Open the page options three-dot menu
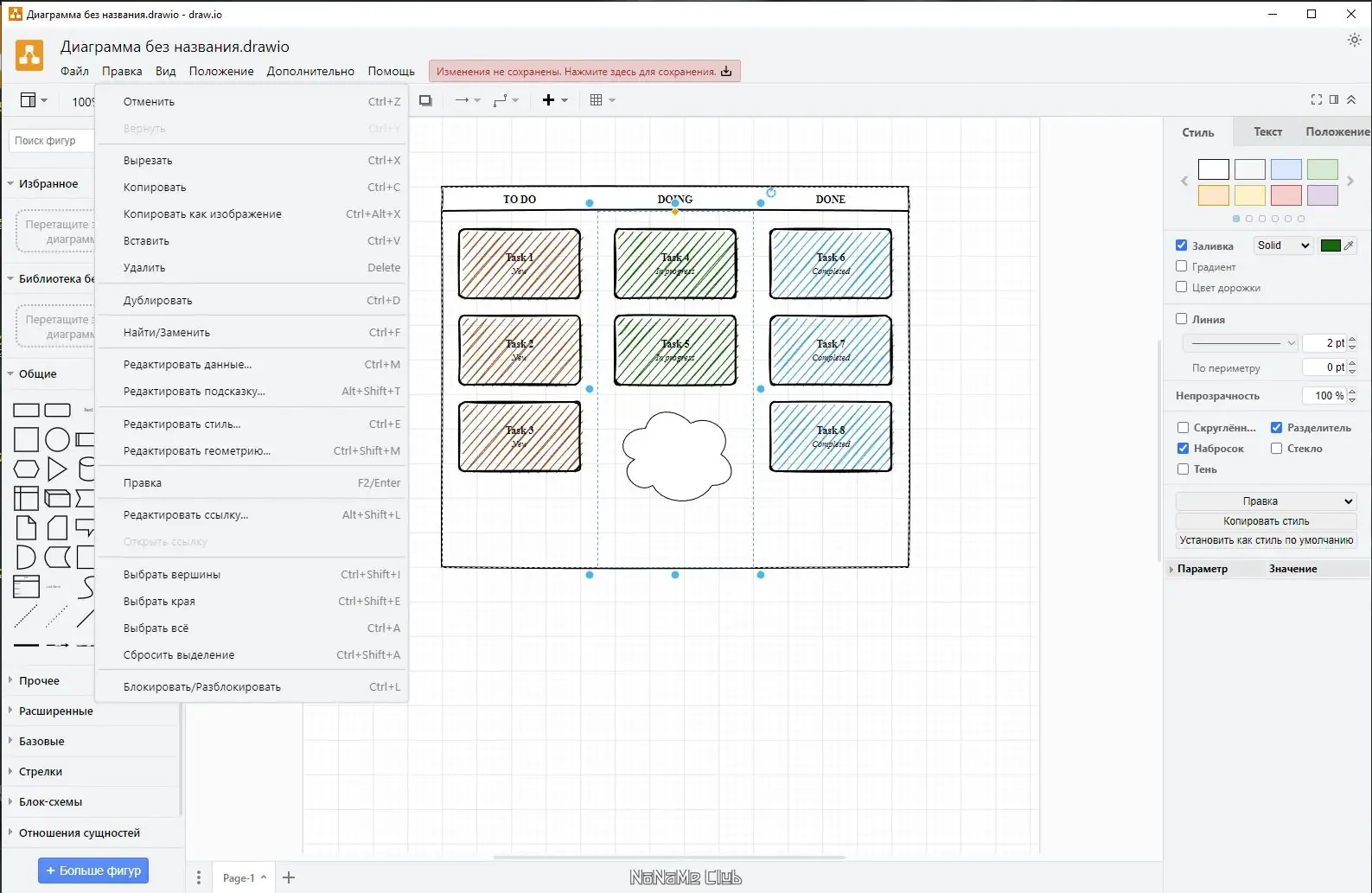This screenshot has height=893, width=1372. 199,877
